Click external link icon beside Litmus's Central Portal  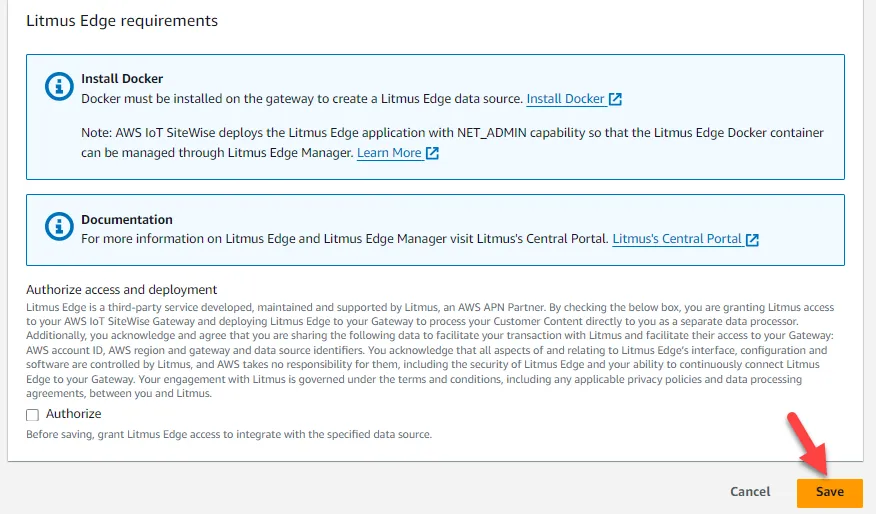(x=753, y=240)
